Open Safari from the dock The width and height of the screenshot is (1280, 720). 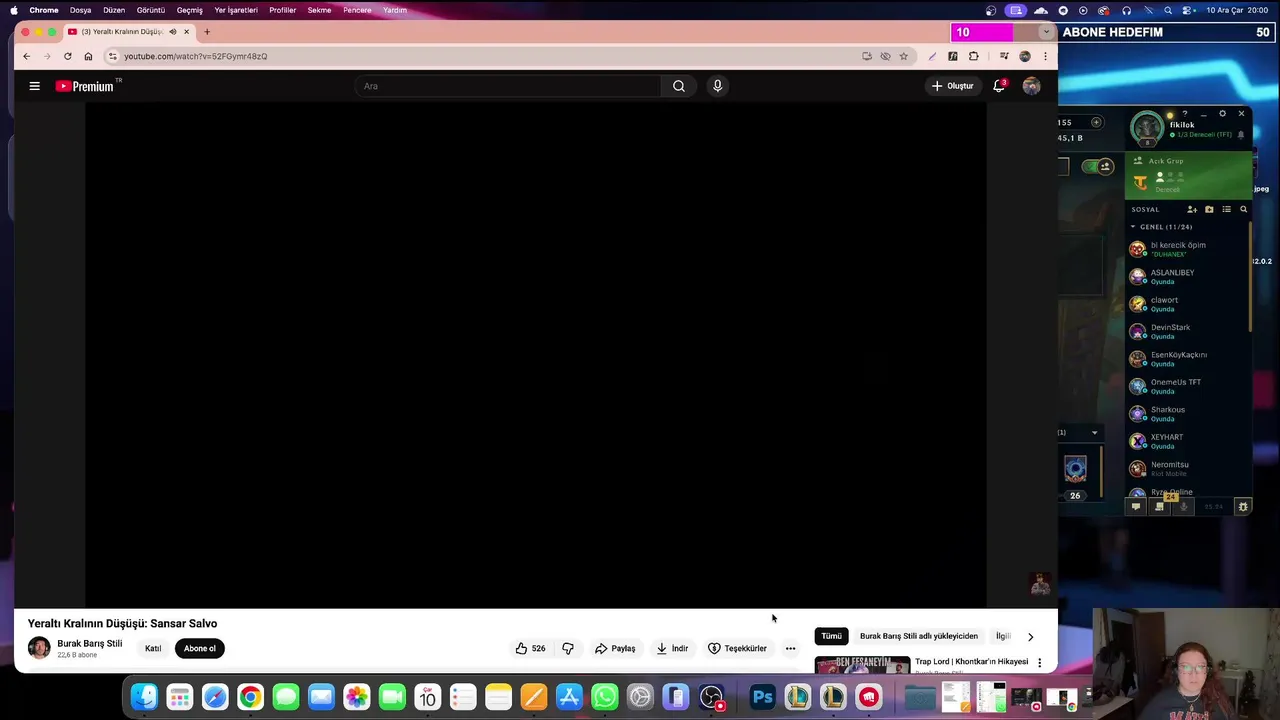(x=215, y=697)
